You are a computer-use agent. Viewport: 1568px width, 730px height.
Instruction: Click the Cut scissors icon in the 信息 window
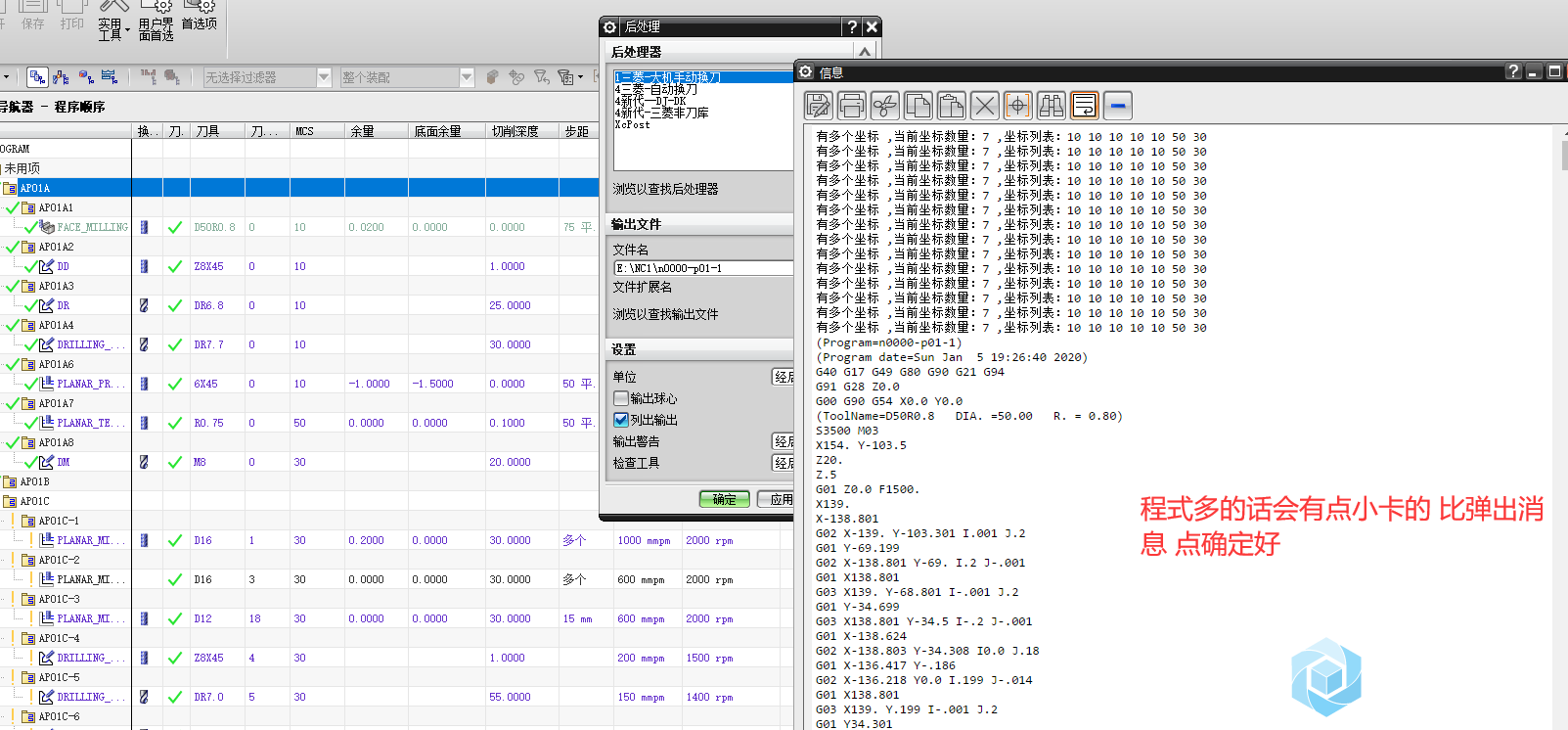[885, 105]
